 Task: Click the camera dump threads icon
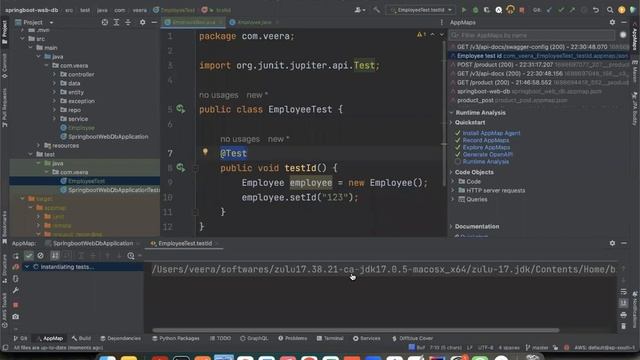[16, 317]
